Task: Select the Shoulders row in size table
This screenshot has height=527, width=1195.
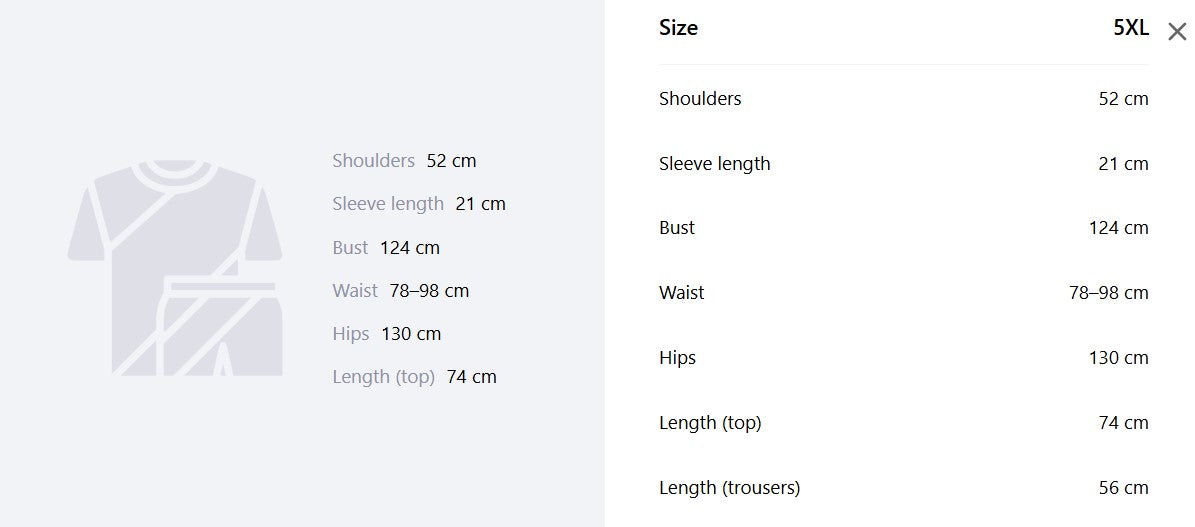Action: coord(904,98)
